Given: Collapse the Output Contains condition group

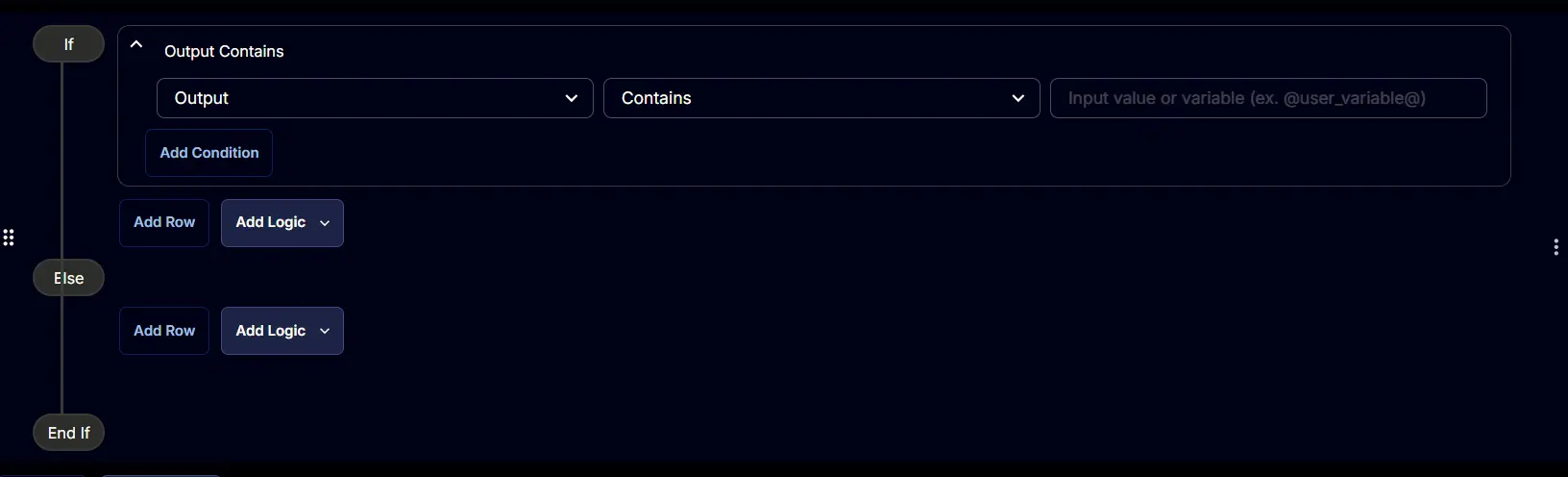Looking at the screenshot, I should [136, 44].
